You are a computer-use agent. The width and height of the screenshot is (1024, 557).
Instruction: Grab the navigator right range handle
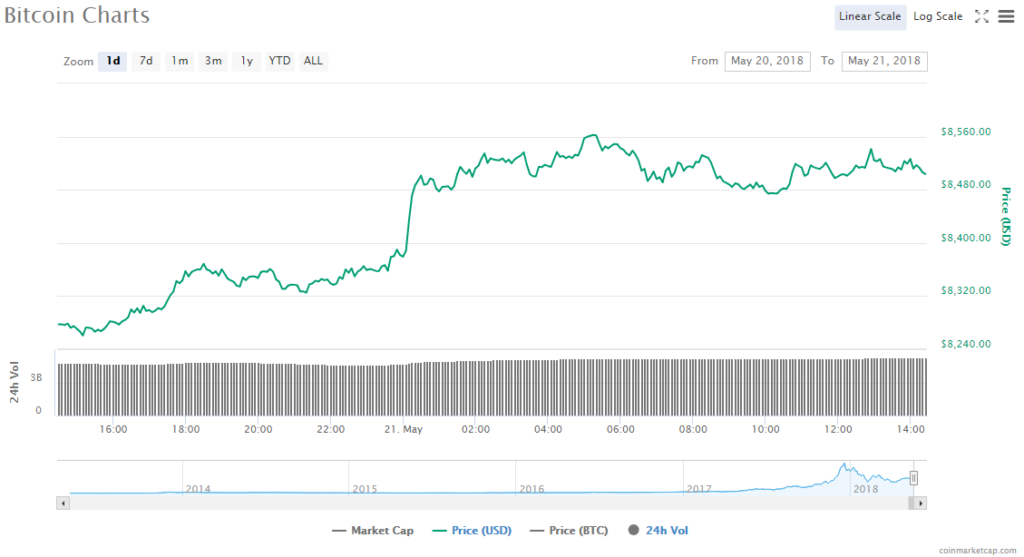(913, 478)
